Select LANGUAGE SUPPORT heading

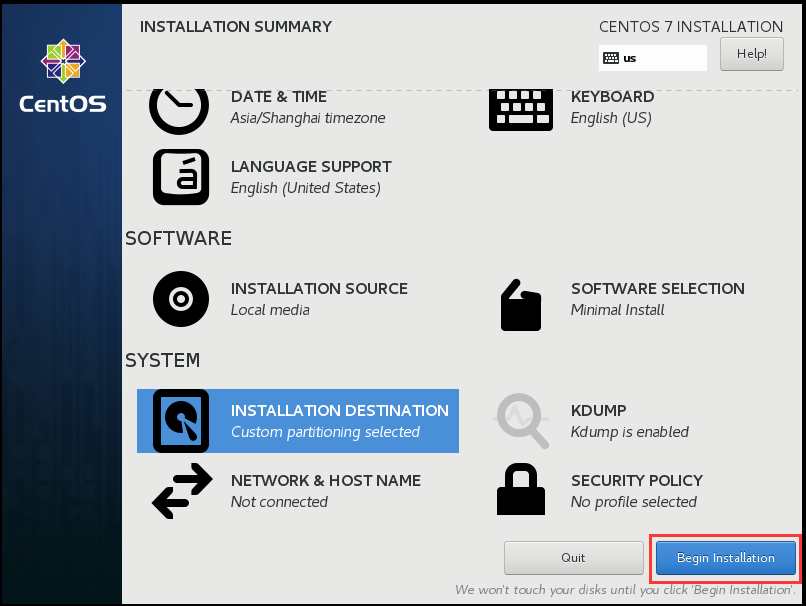[x=311, y=167]
